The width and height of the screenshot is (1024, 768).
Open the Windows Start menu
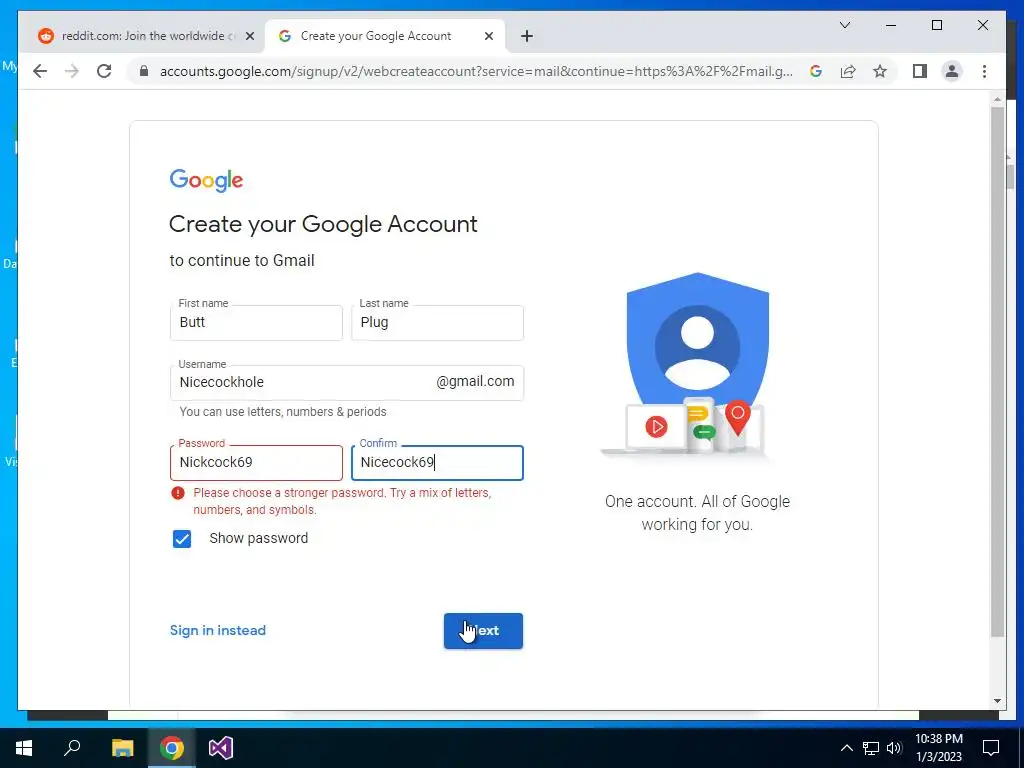pyautogui.click(x=24, y=748)
